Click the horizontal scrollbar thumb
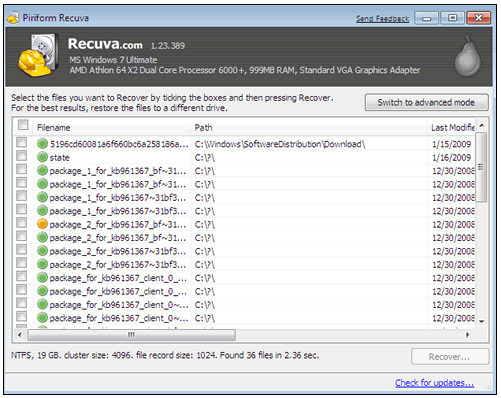501x398 pixels. pos(132,335)
